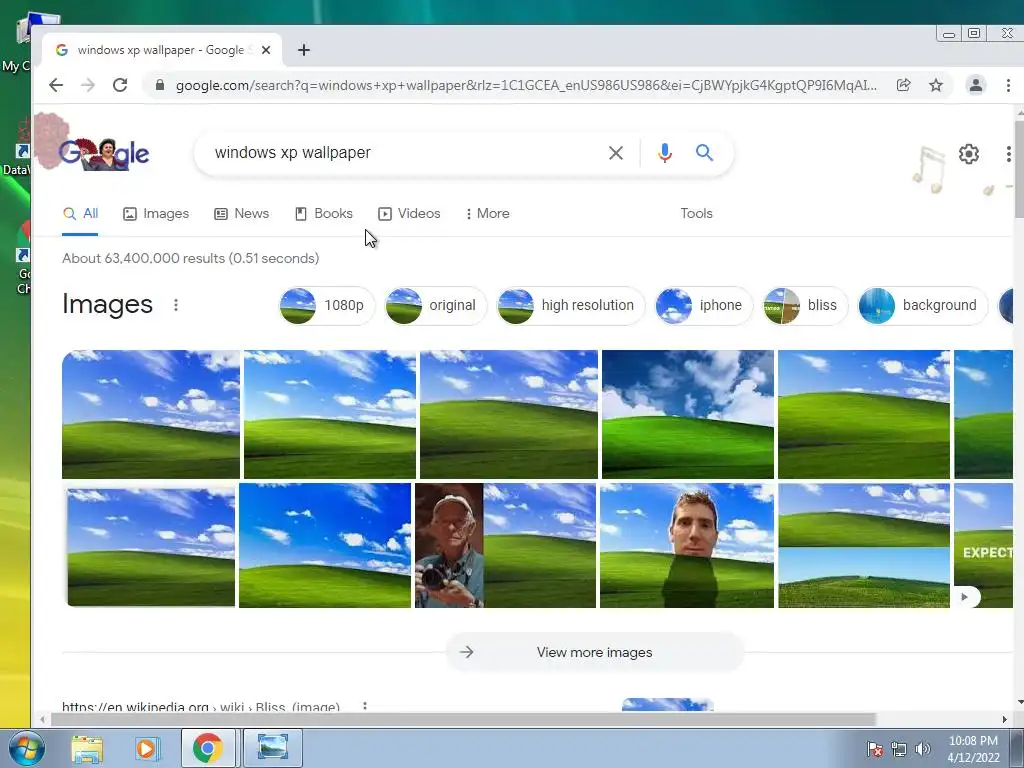Go back to previous page in Chrome
The width and height of the screenshot is (1024, 768).
pos(56,85)
